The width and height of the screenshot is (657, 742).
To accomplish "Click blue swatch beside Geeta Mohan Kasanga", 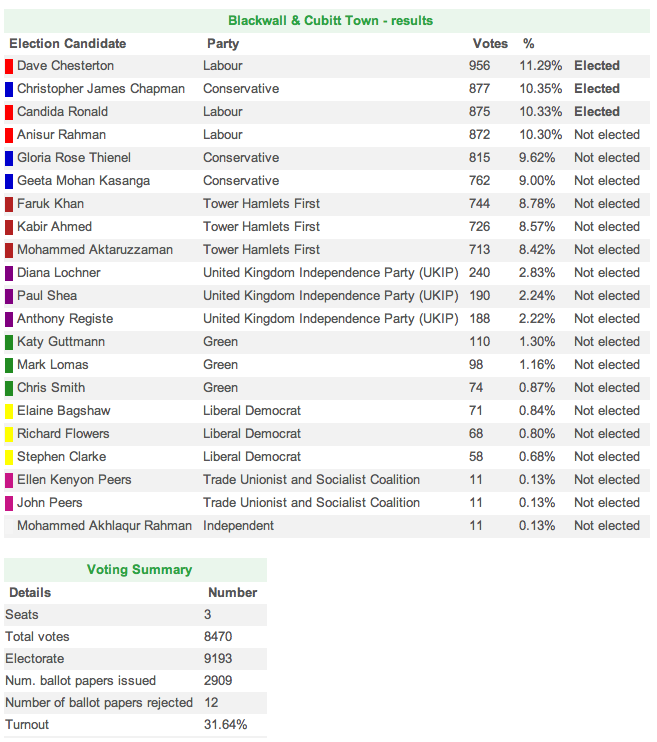I will (x=9, y=181).
